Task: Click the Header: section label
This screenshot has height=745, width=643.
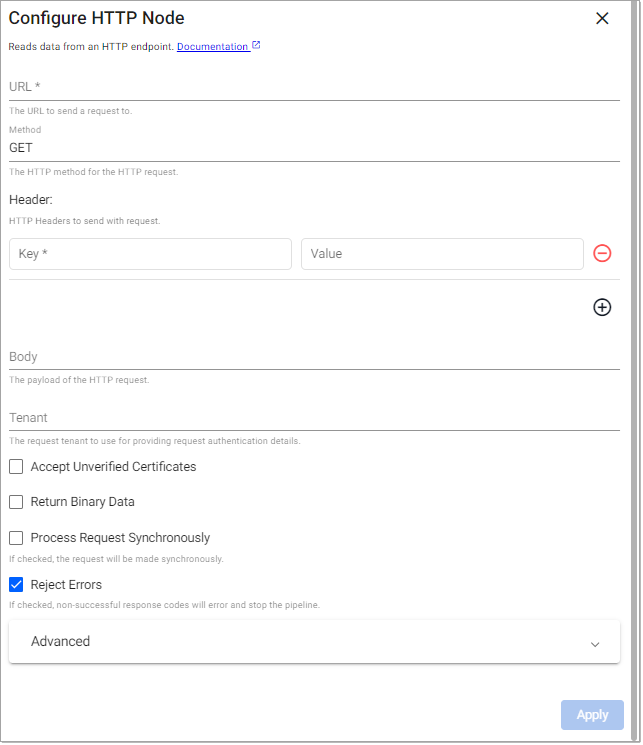Action: point(31,200)
